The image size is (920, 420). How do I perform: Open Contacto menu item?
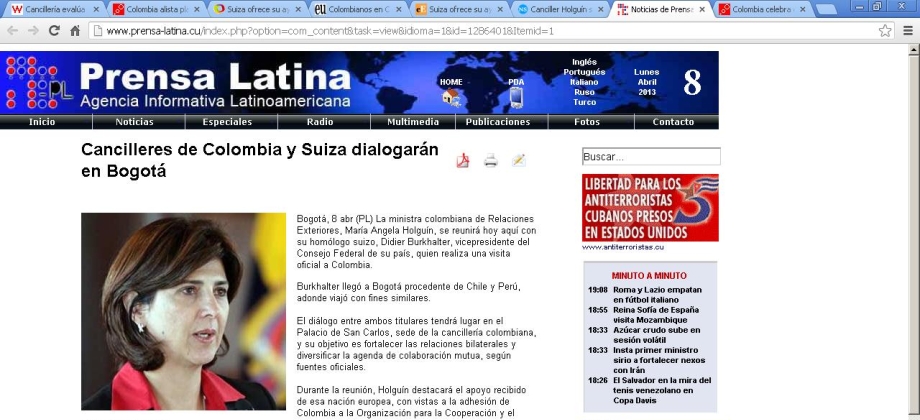click(x=673, y=122)
